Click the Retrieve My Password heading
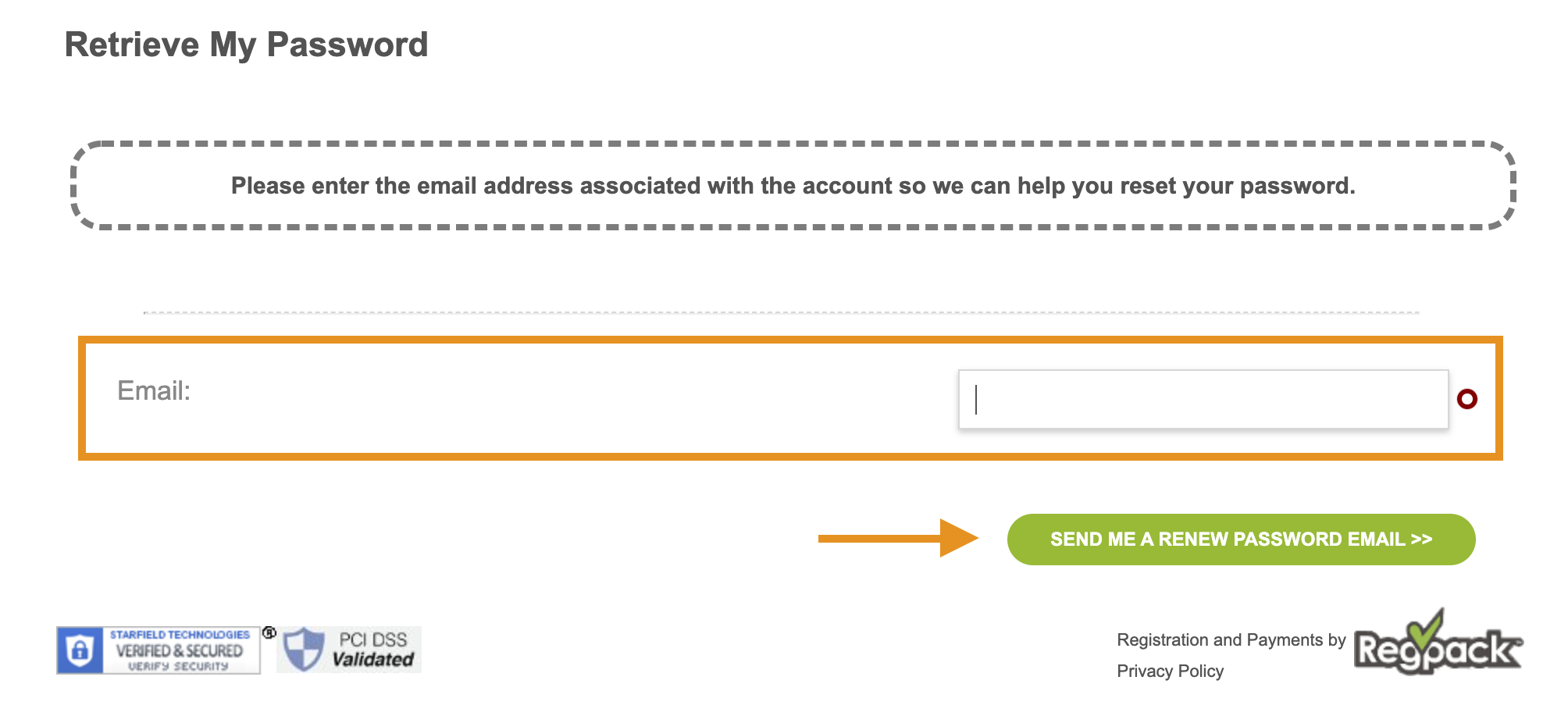 pos(246,45)
